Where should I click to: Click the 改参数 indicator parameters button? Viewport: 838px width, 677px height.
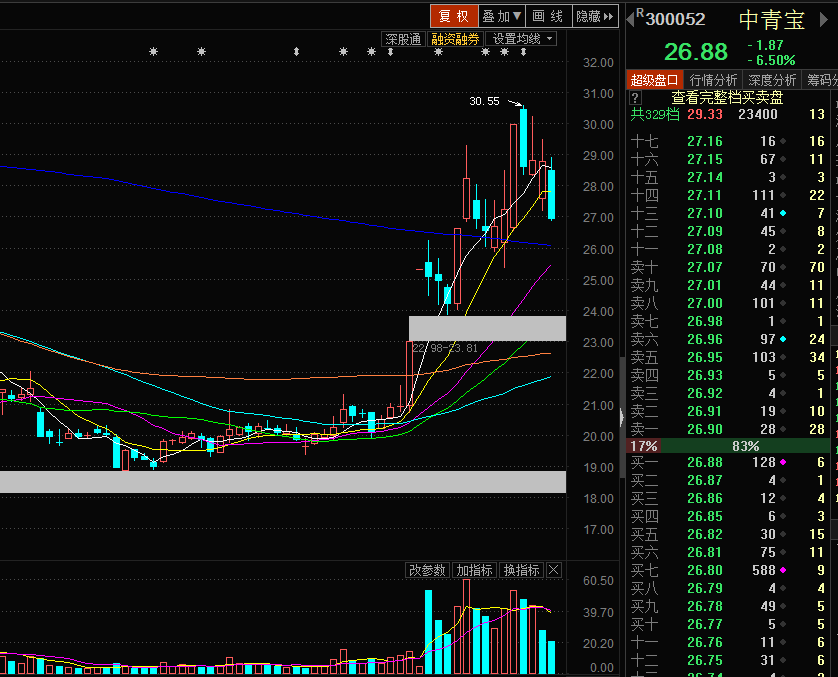click(427, 570)
